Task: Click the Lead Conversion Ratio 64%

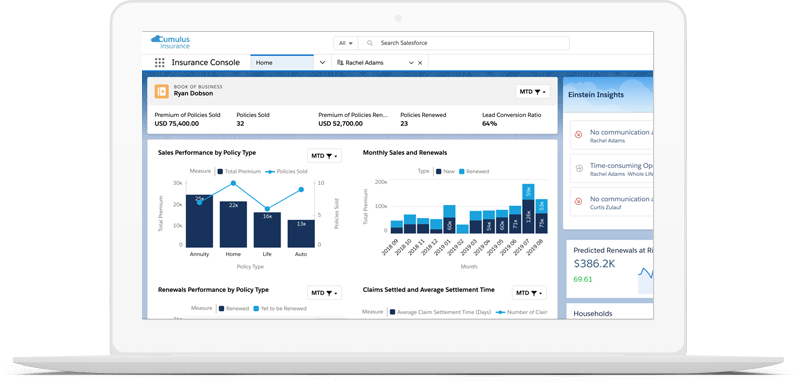Action: [489, 123]
